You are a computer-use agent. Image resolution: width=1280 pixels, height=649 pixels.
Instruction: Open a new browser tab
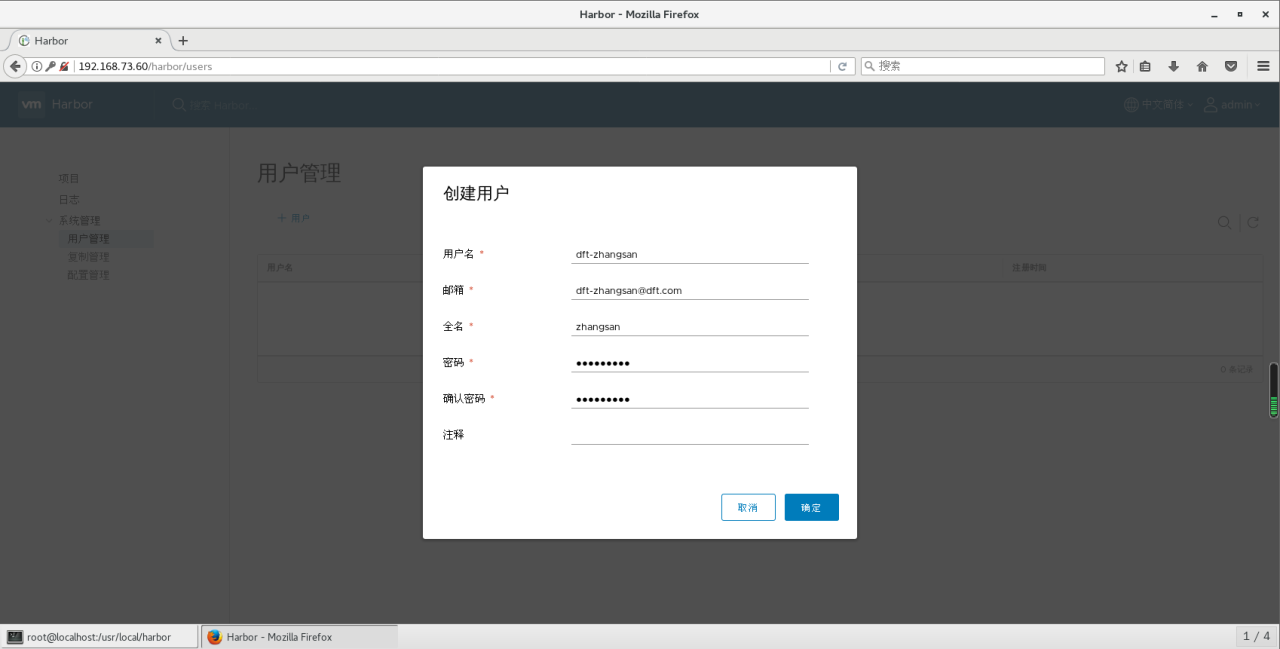click(x=182, y=41)
